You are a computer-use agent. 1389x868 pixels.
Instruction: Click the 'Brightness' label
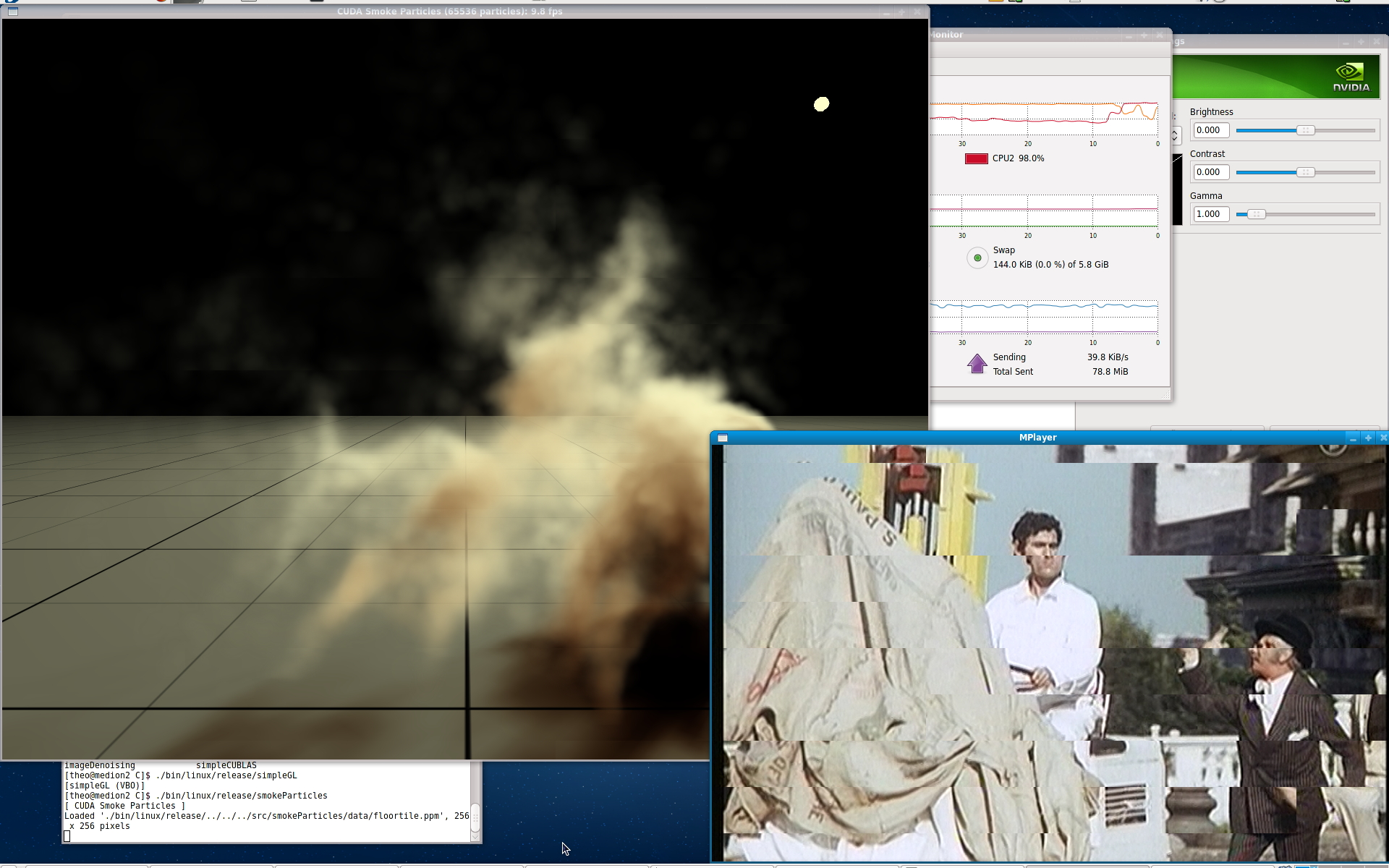tap(1211, 112)
